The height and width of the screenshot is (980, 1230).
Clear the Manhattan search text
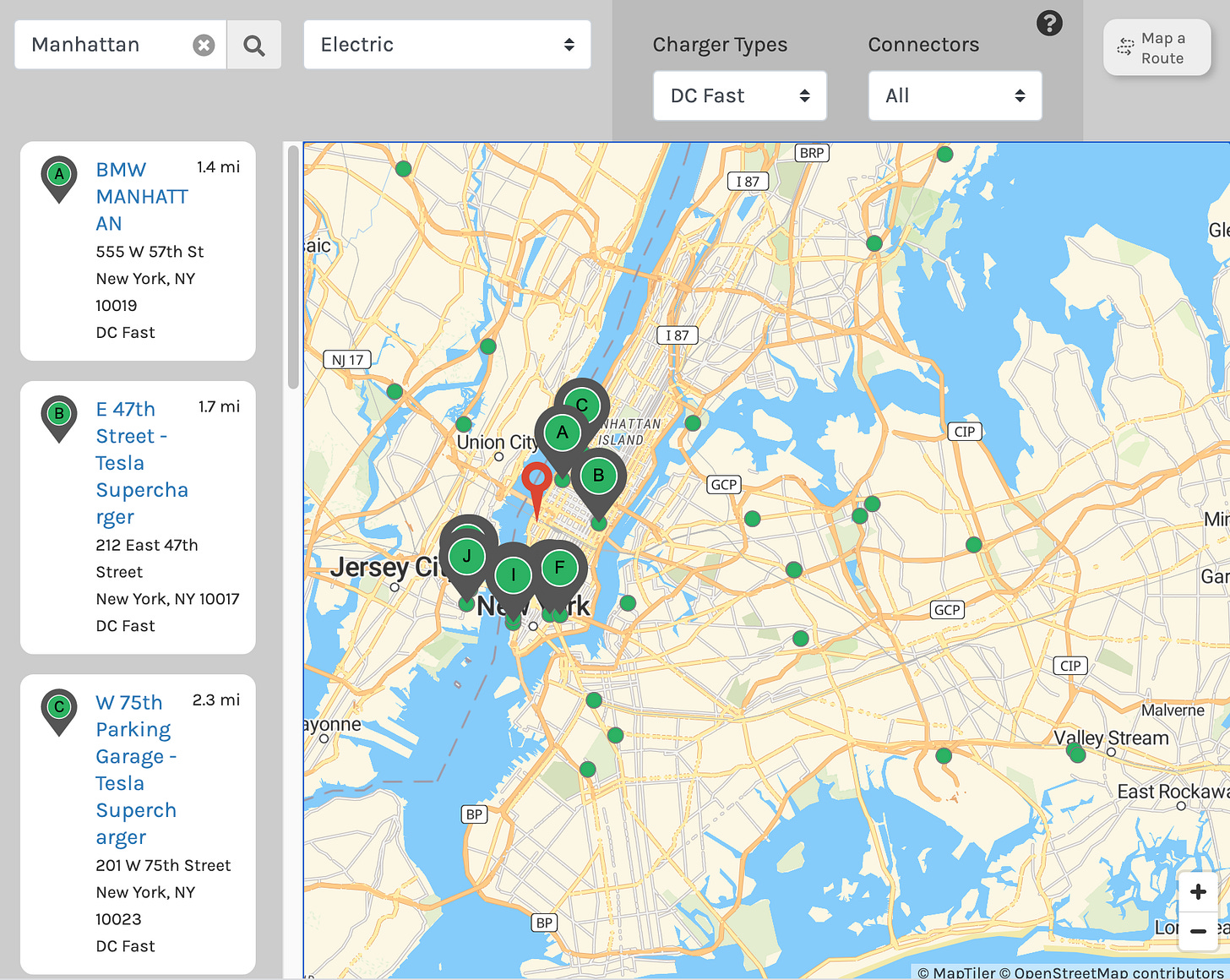coord(204,45)
